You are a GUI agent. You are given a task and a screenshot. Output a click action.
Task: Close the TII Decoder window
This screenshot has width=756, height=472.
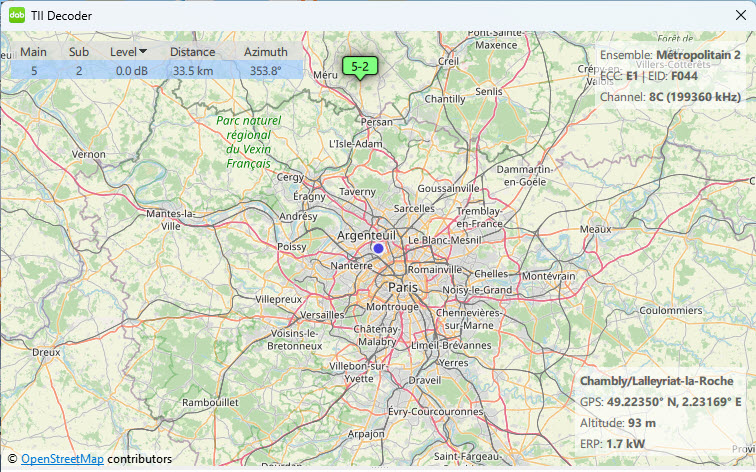741,15
